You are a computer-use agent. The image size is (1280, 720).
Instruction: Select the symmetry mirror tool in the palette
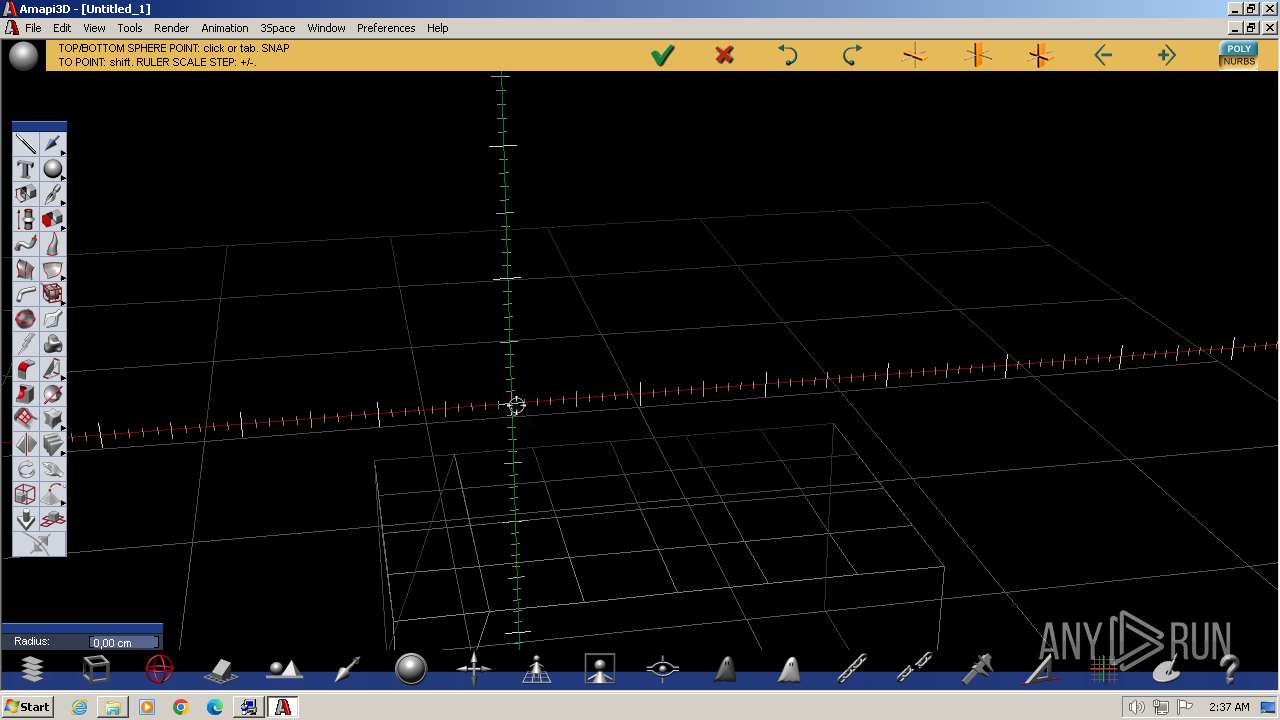(26, 444)
